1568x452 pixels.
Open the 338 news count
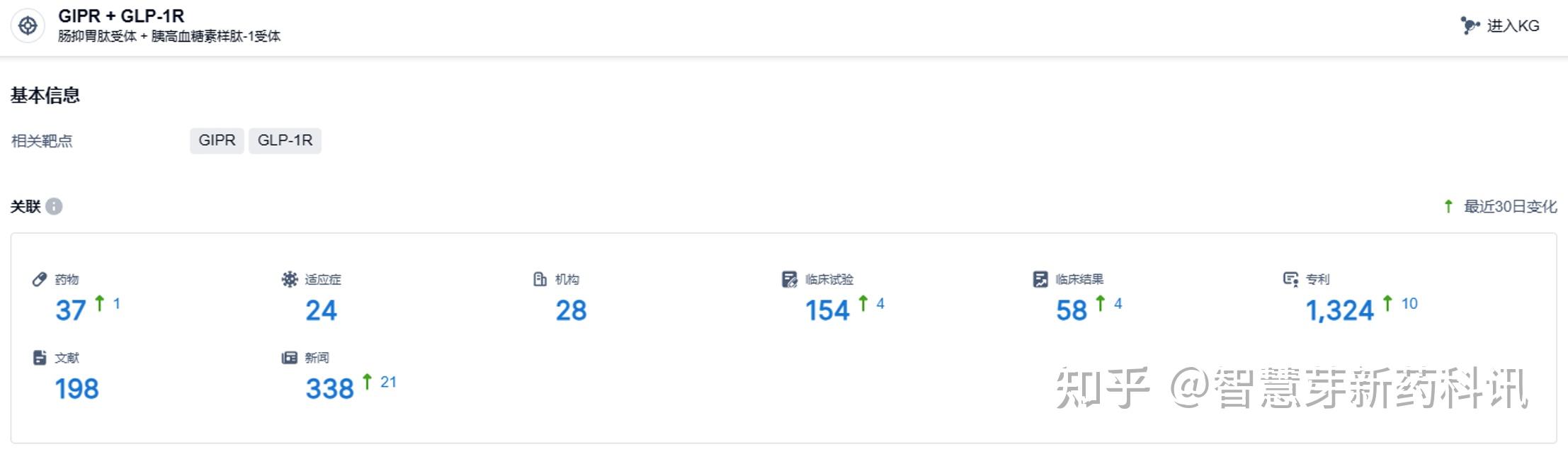click(329, 389)
